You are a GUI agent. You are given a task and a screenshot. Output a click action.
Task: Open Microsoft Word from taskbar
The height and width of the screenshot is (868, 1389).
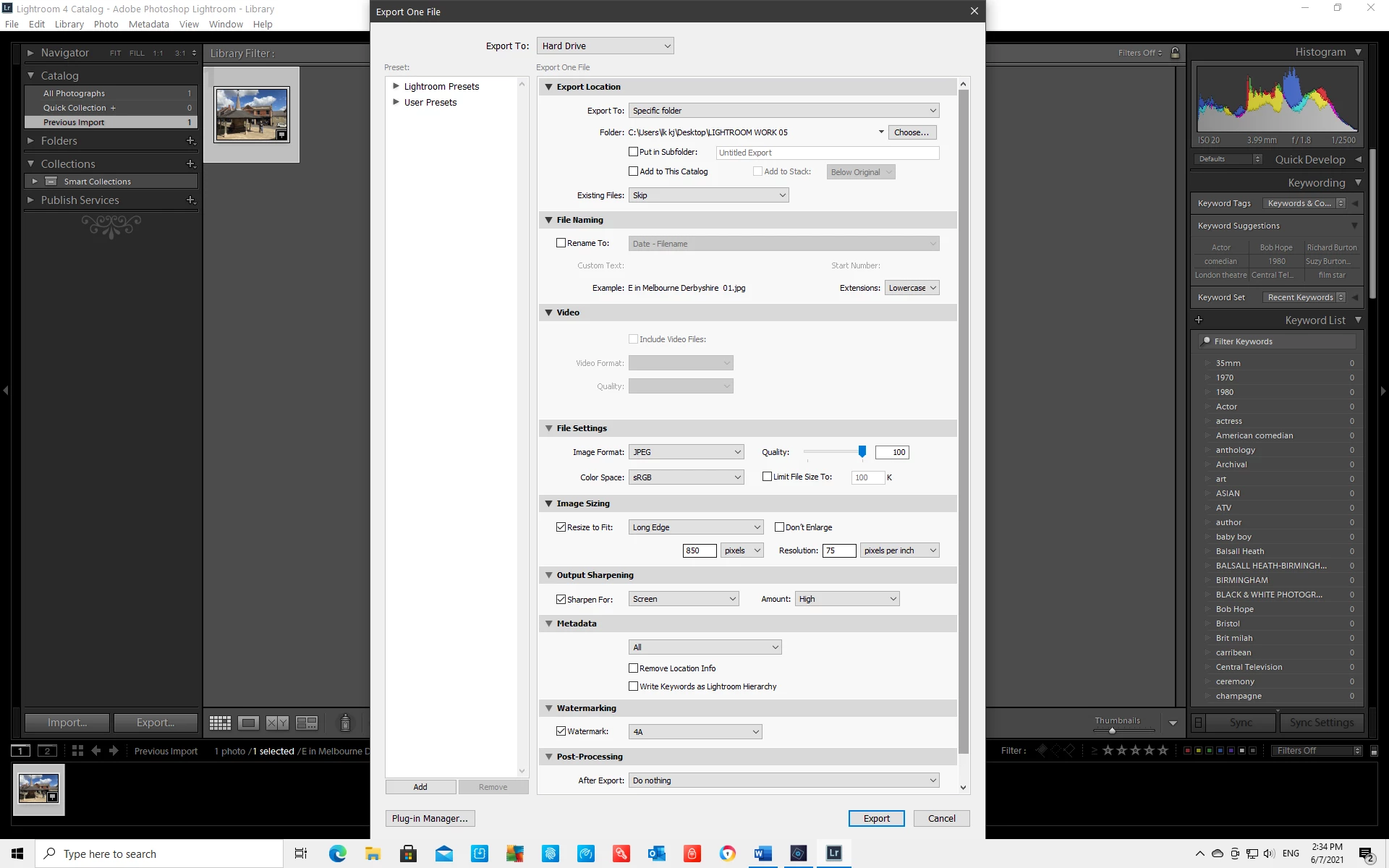pos(763,854)
